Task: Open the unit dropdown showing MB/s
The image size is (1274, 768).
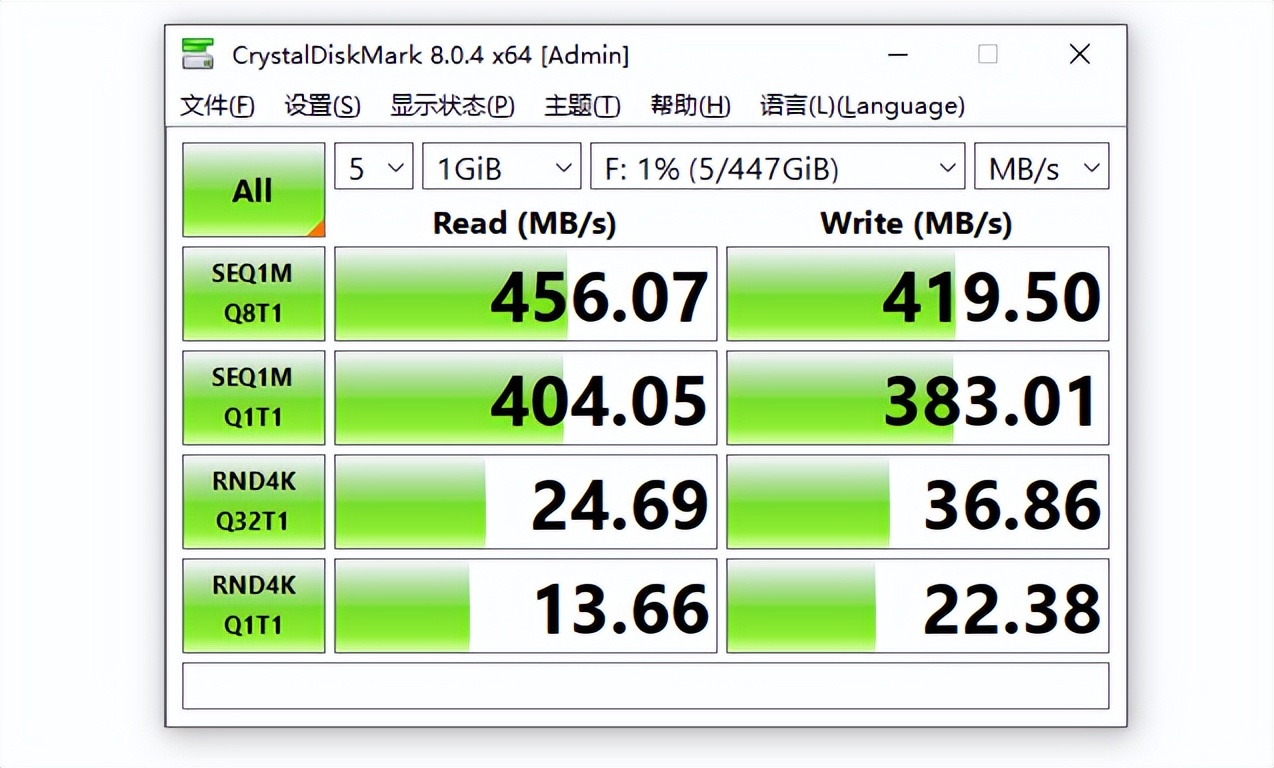Action: [1042, 167]
